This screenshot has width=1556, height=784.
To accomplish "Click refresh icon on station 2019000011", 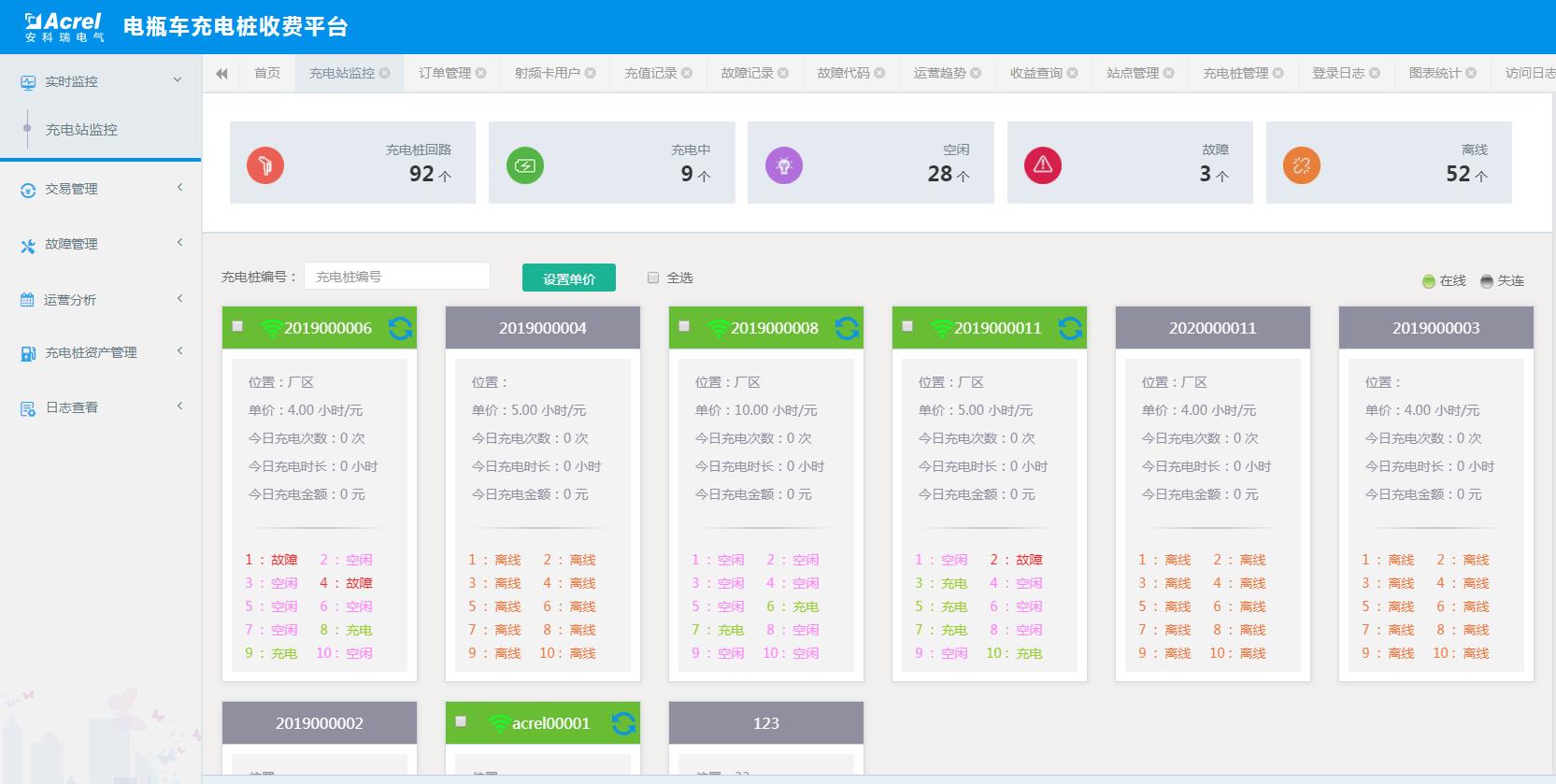I will click(x=1070, y=328).
